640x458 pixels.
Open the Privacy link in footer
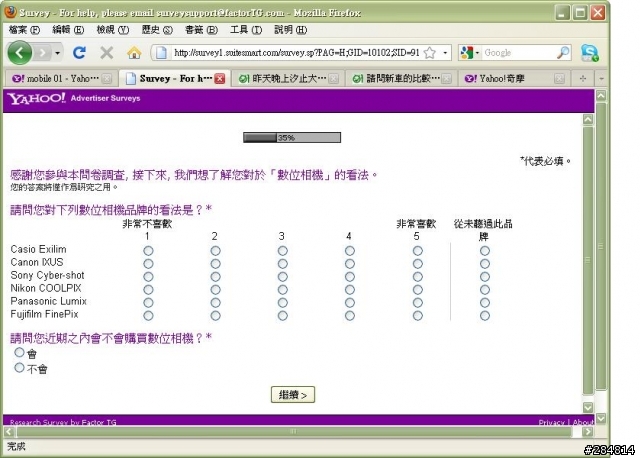[551, 422]
